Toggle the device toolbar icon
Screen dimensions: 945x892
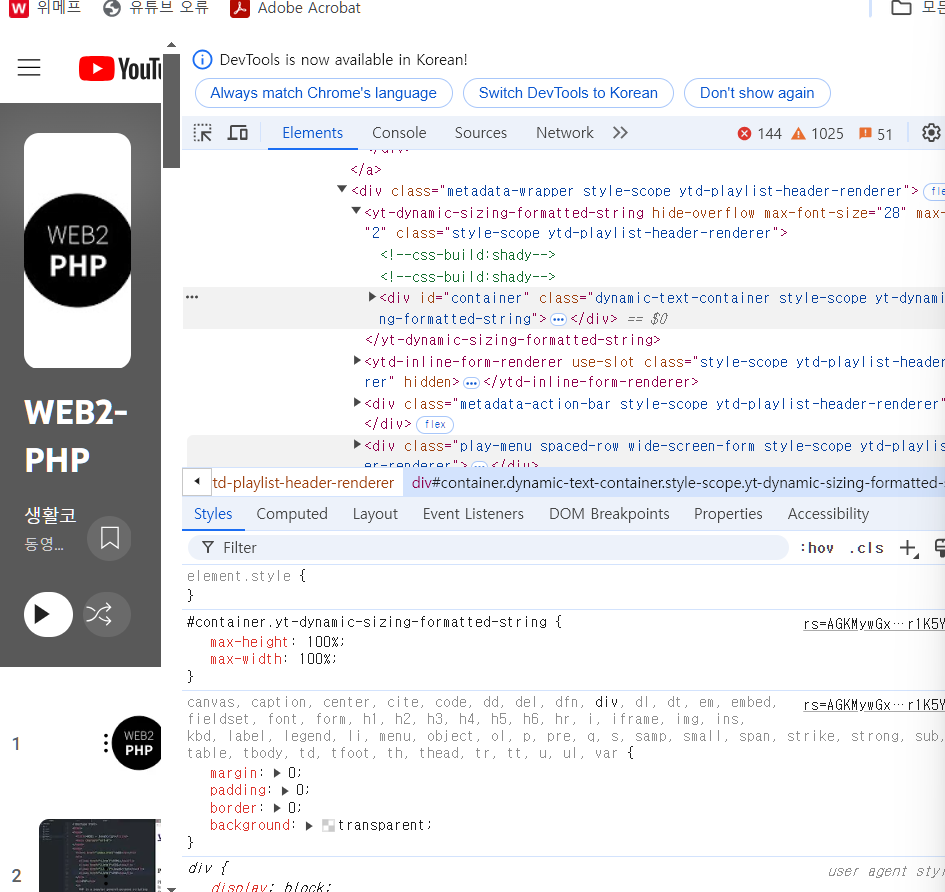237,133
